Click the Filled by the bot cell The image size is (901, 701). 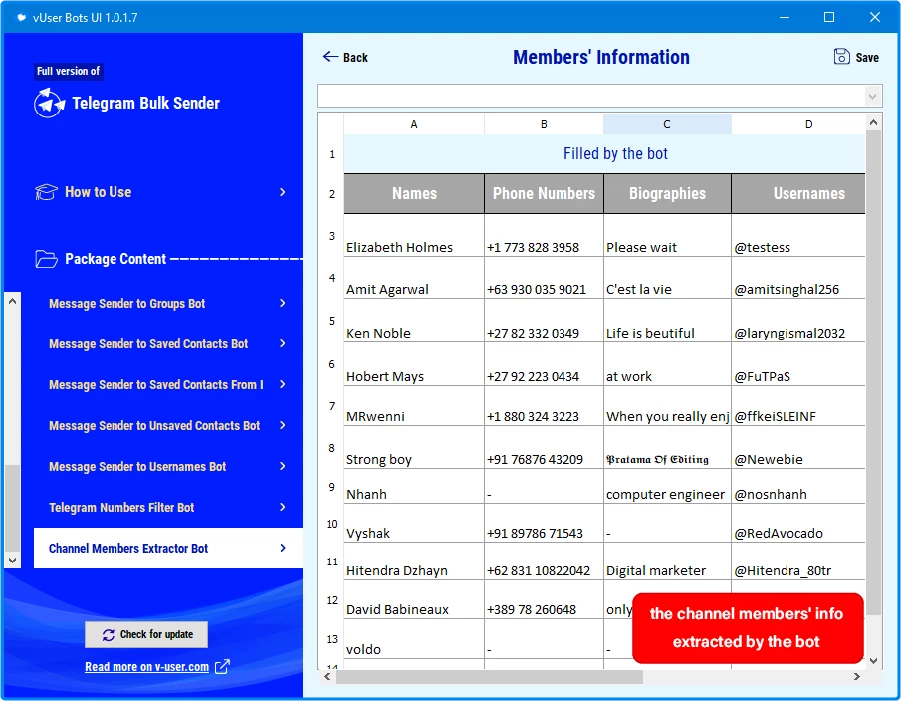point(604,154)
